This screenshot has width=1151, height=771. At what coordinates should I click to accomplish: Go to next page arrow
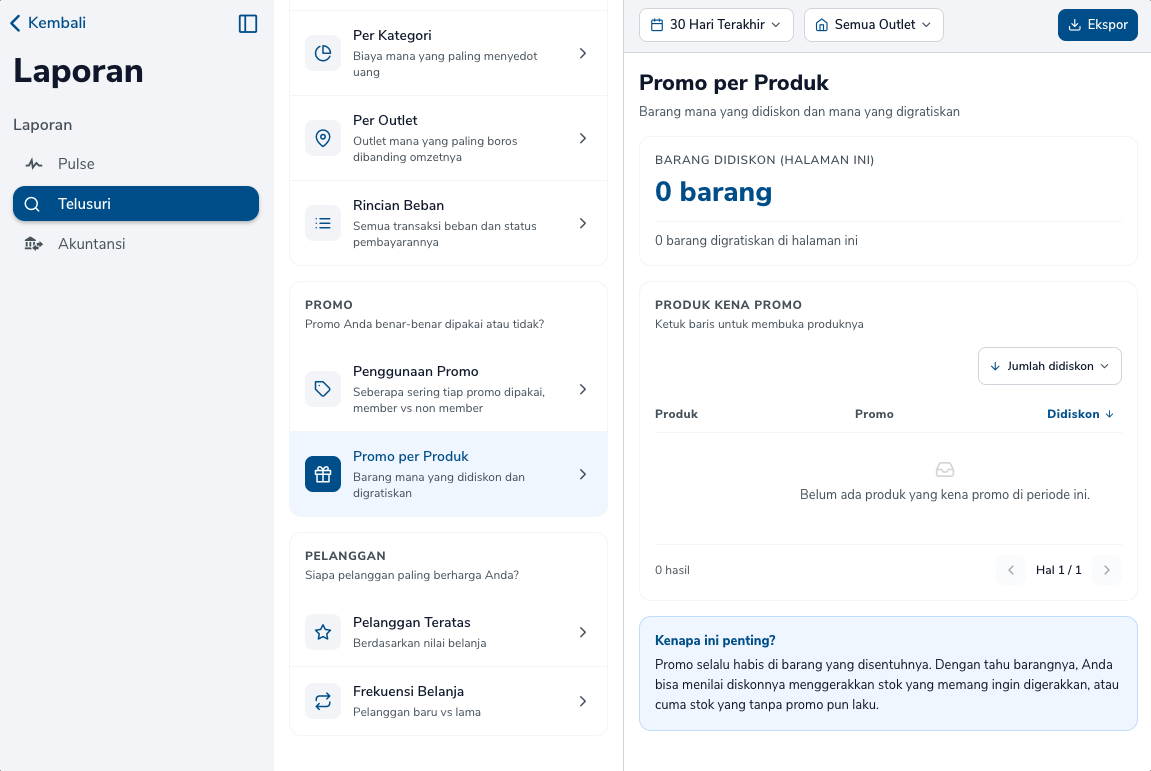click(1107, 570)
